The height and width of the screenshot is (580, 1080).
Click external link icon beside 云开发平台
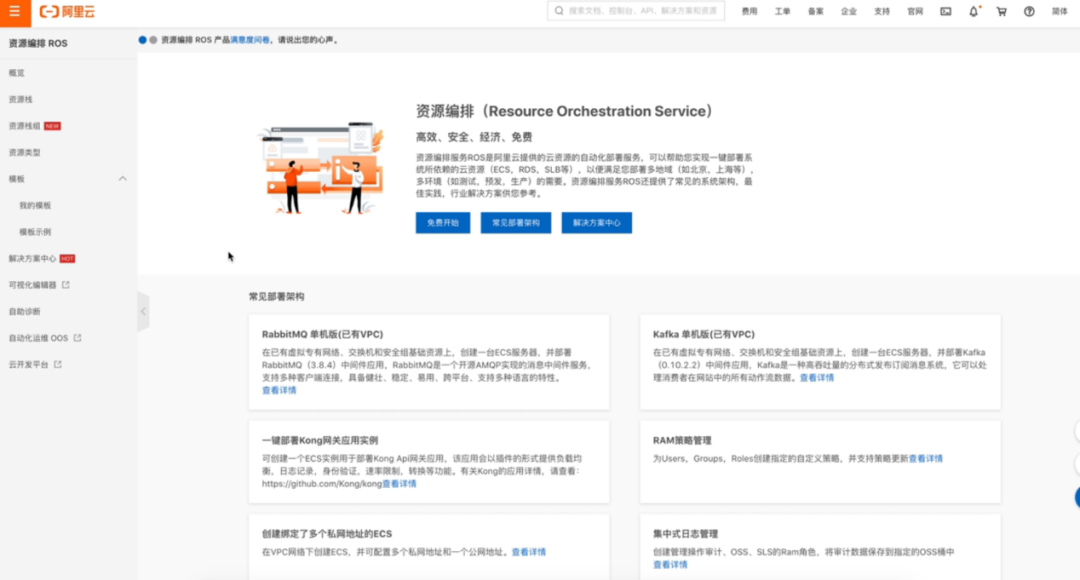[58, 364]
